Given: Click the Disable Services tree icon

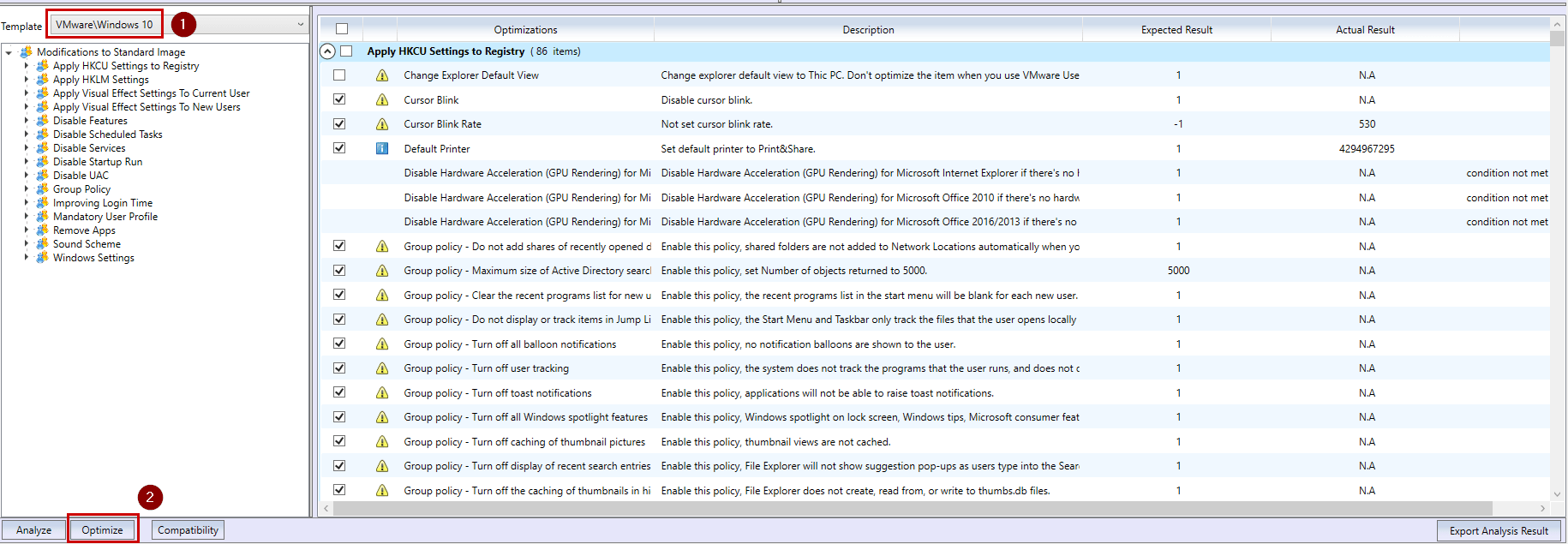Looking at the screenshot, I should coord(42,148).
